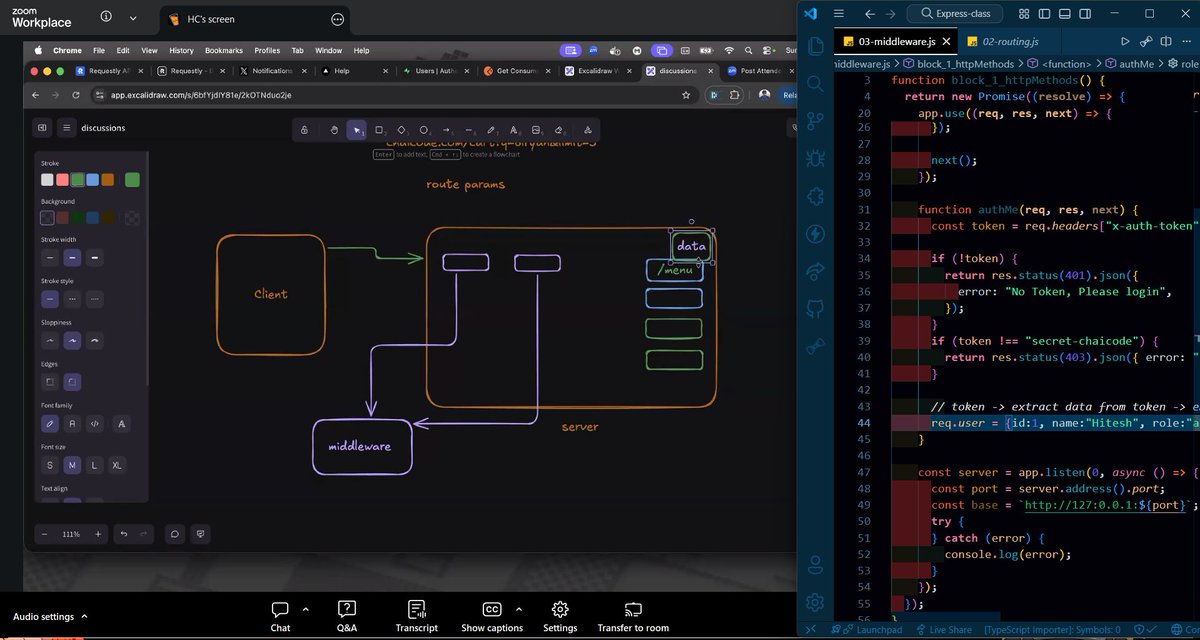Pick the red stroke color swatch
1200x640 pixels.
tap(62, 180)
